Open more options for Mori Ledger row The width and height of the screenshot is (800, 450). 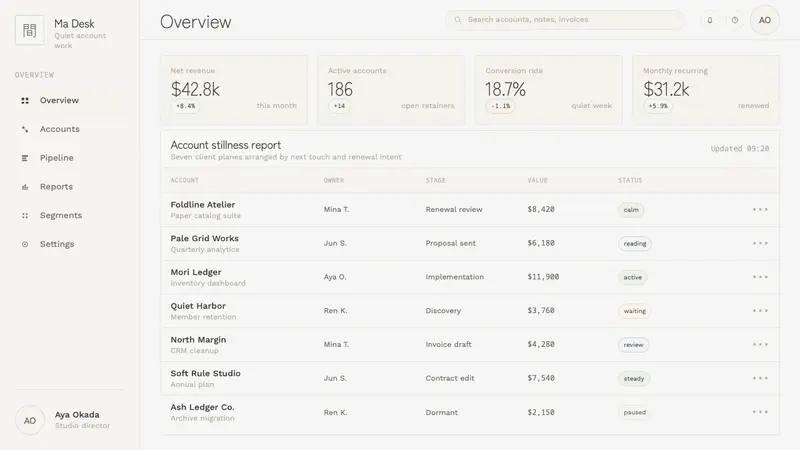pyautogui.click(x=760, y=277)
